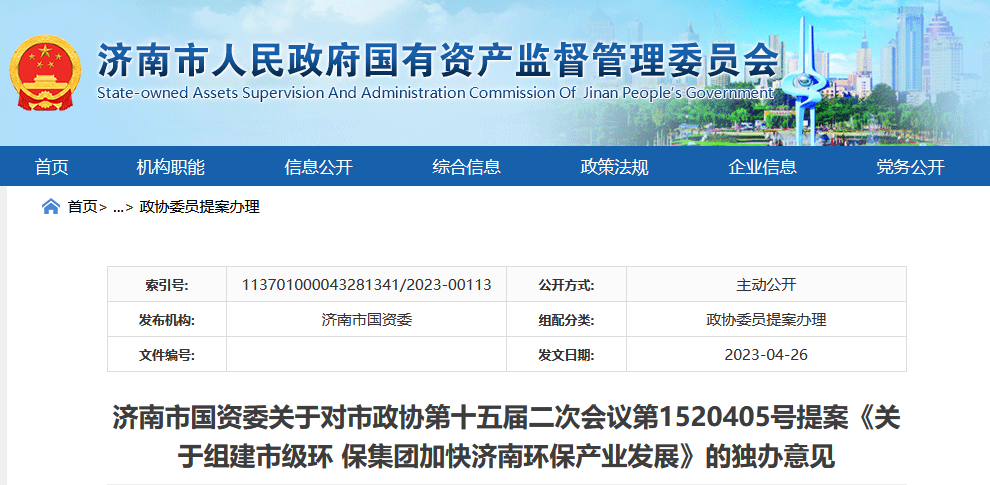Open 政策法规 menu item
Screen dimensions: 990x485
point(614,167)
